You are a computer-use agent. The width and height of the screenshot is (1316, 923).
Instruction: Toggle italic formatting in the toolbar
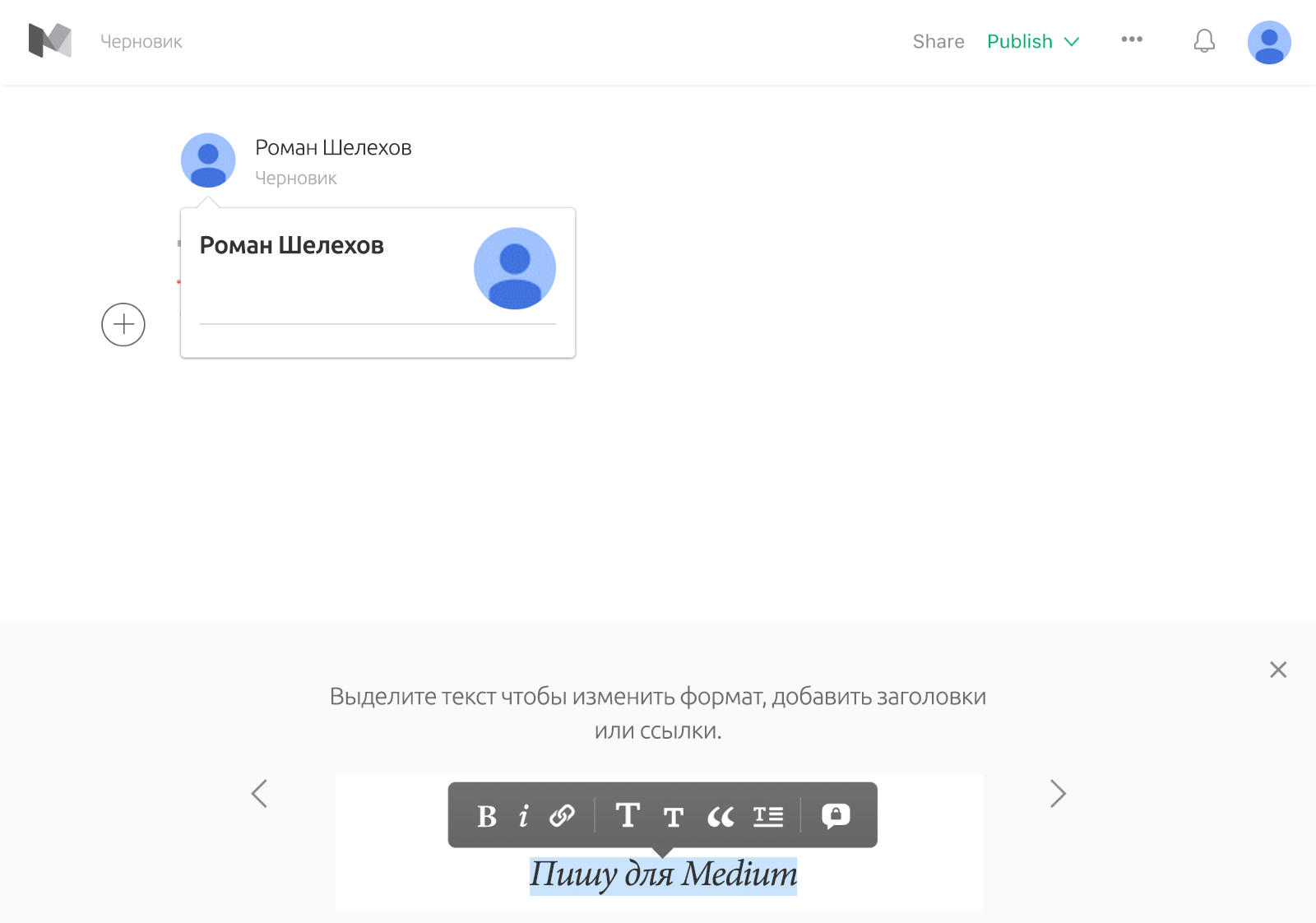523,816
